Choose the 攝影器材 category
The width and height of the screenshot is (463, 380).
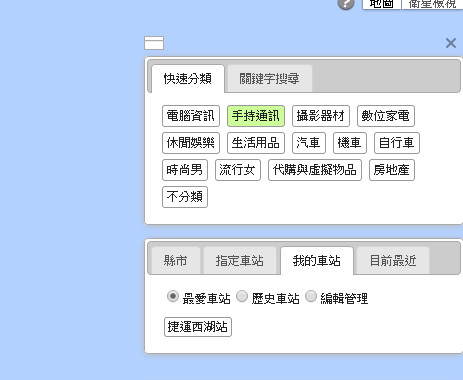tap(321, 116)
